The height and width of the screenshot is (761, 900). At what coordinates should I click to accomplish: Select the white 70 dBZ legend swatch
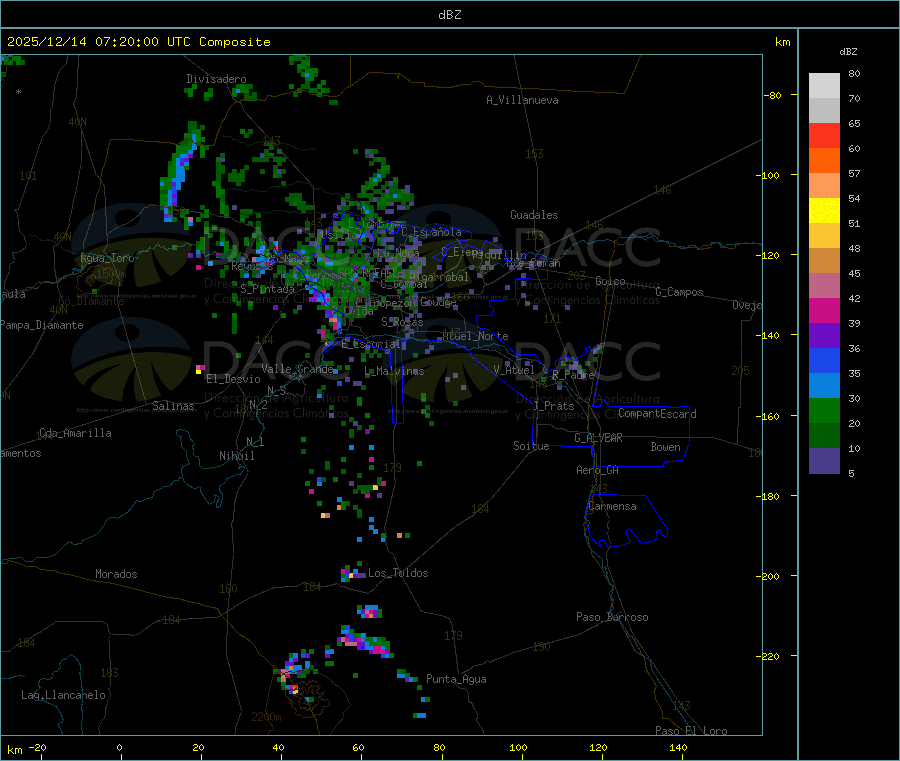click(824, 86)
